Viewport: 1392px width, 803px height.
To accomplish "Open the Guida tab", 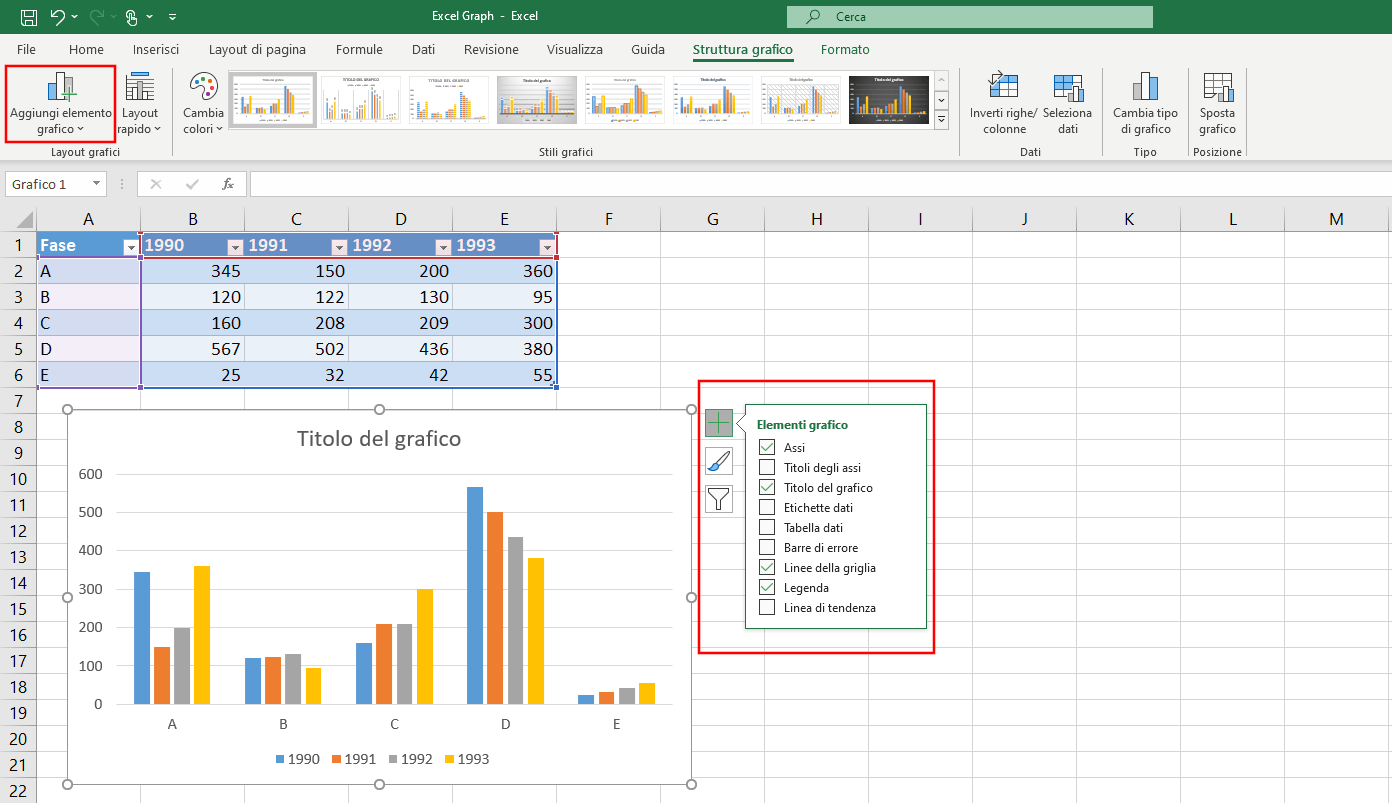I will pos(648,49).
